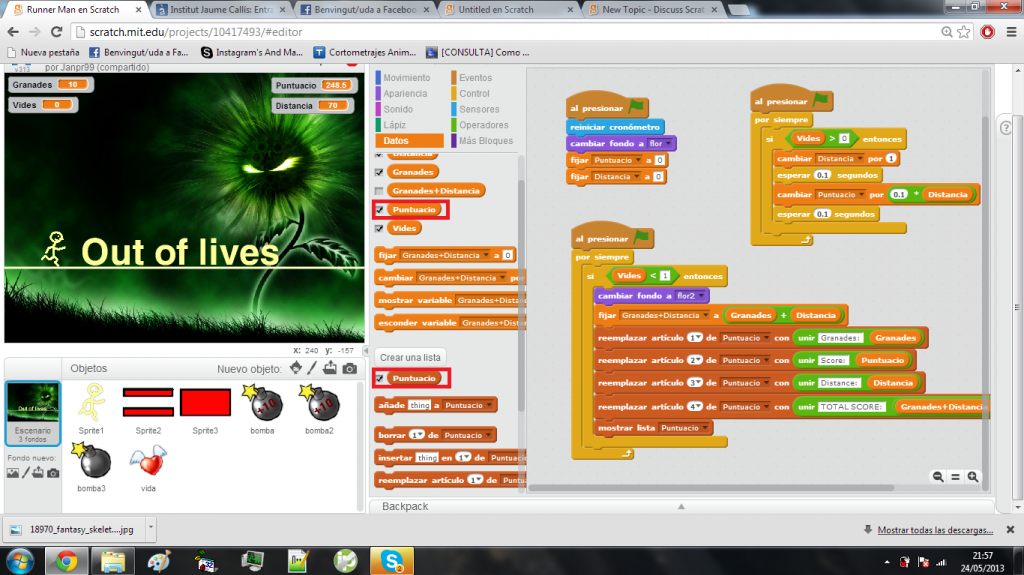The height and width of the screenshot is (575, 1024).
Task: Open Skype from the Windows taskbar
Action: pyautogui.click(x=393, y=560)
